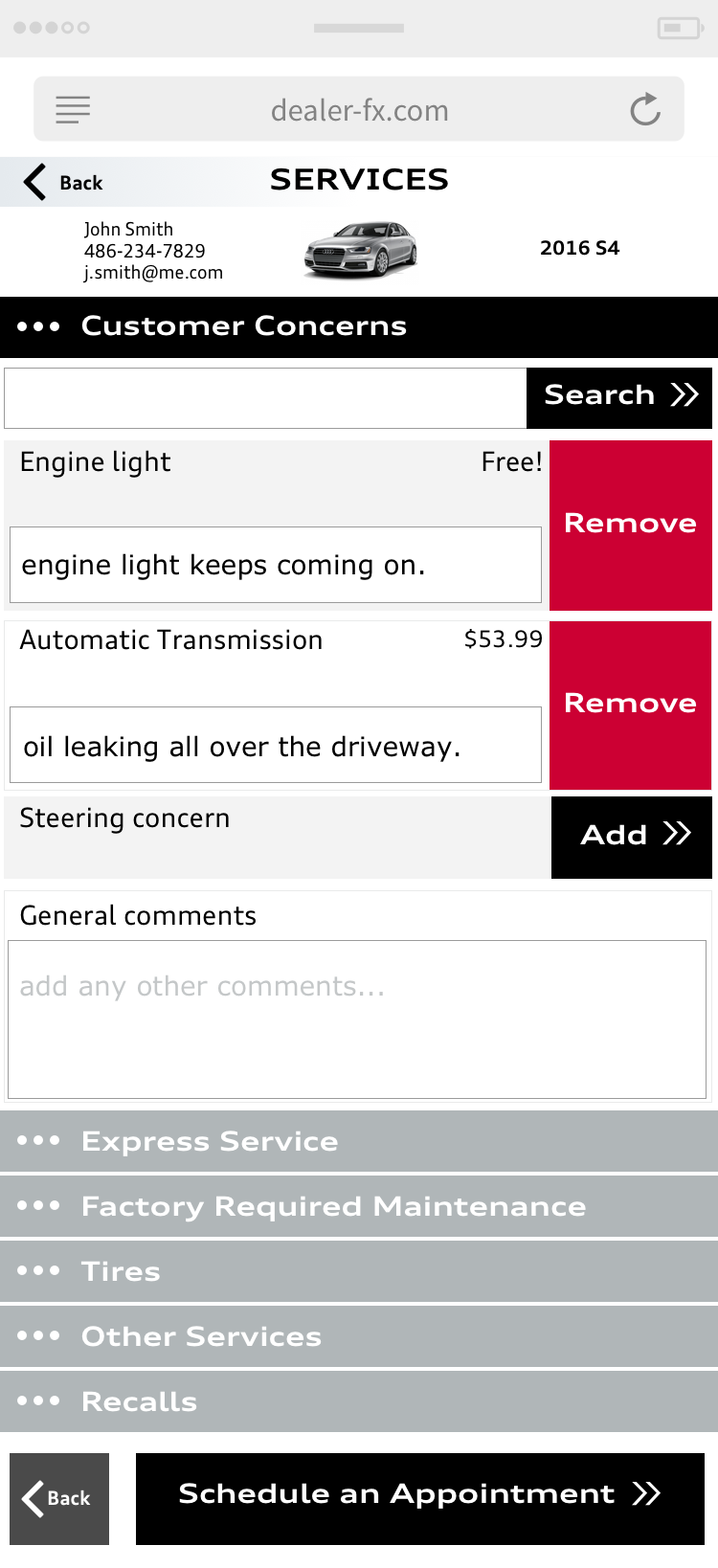This screenshot has width=718, height=1568.
Task: Add the Steering concern
Action: pos(632,837)
